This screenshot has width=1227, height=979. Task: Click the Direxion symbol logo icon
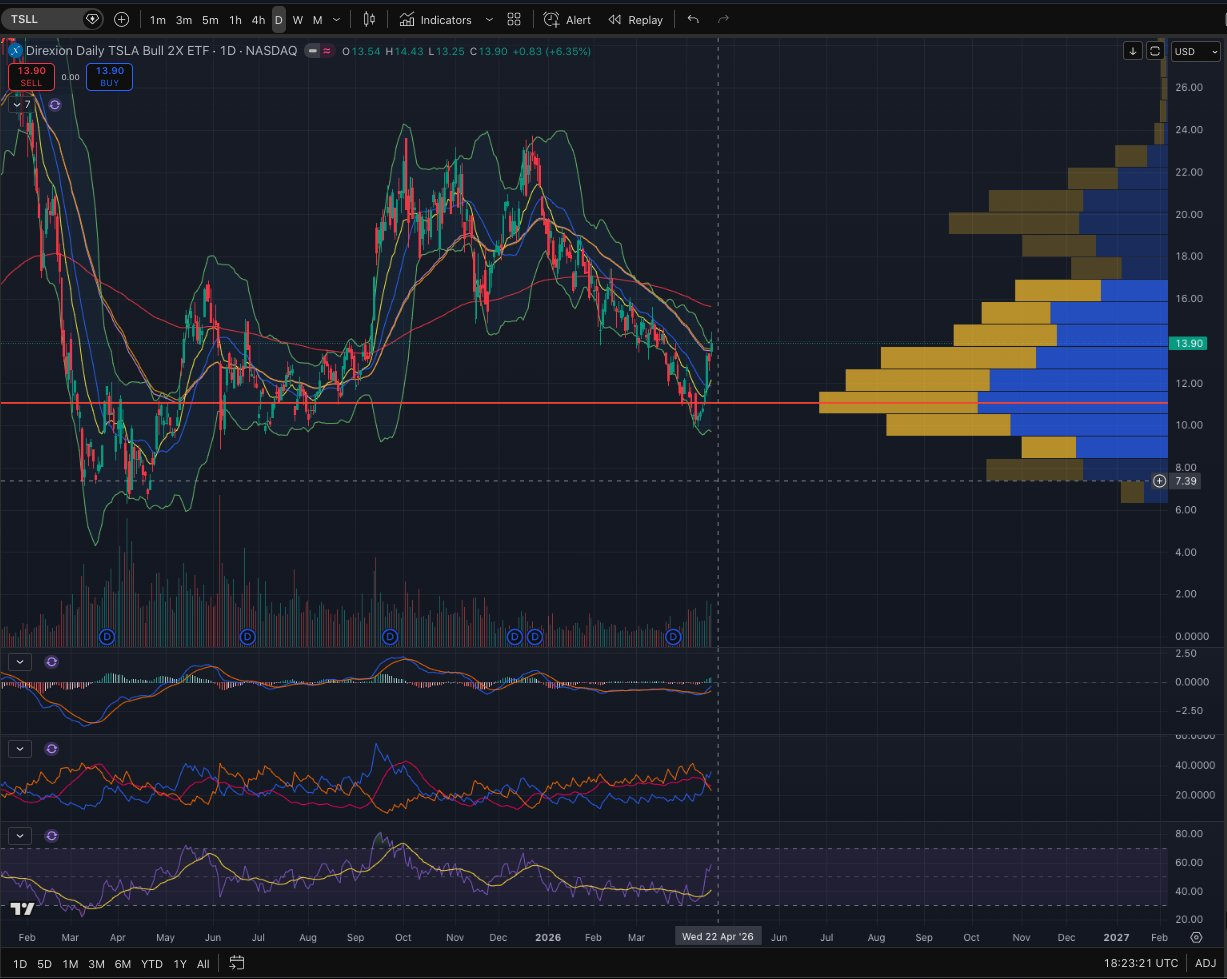click(x=15, y=50)
